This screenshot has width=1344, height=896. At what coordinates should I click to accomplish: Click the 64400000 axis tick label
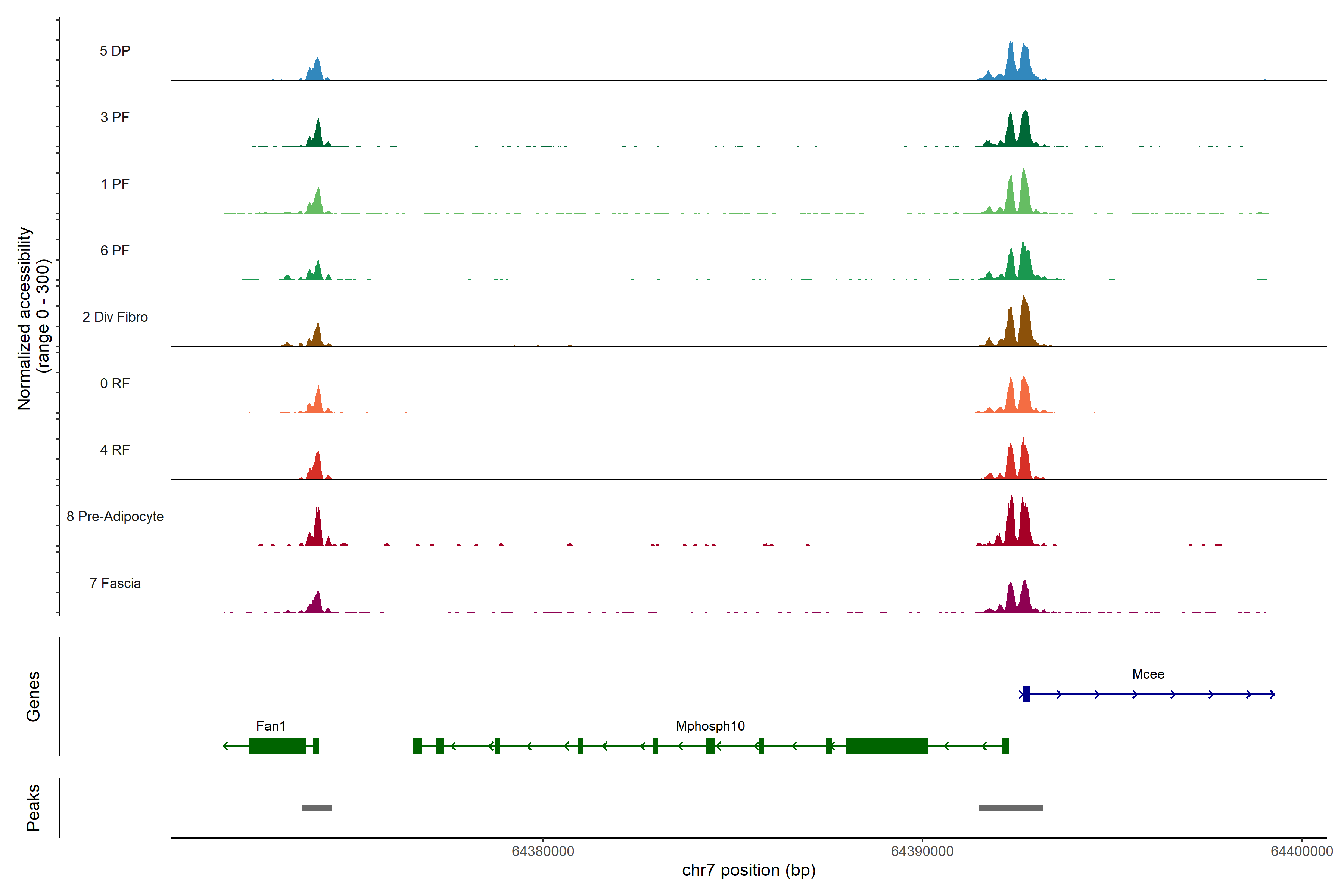pos(1301,852)
